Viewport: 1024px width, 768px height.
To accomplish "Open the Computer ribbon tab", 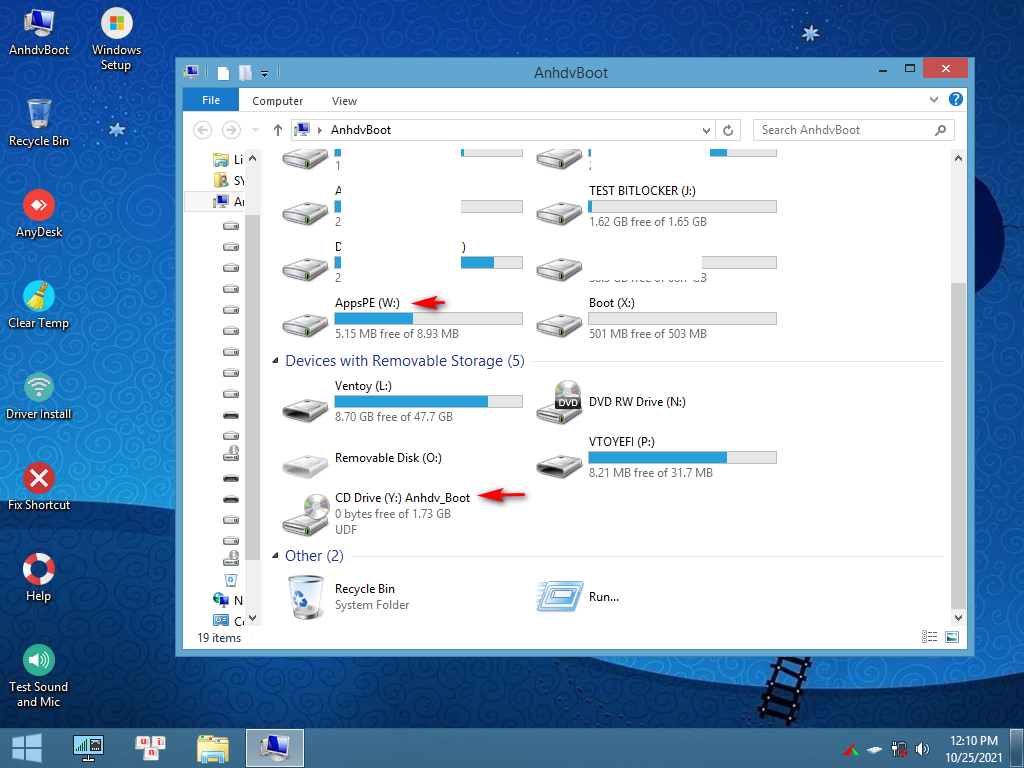I will pos(278,101).
